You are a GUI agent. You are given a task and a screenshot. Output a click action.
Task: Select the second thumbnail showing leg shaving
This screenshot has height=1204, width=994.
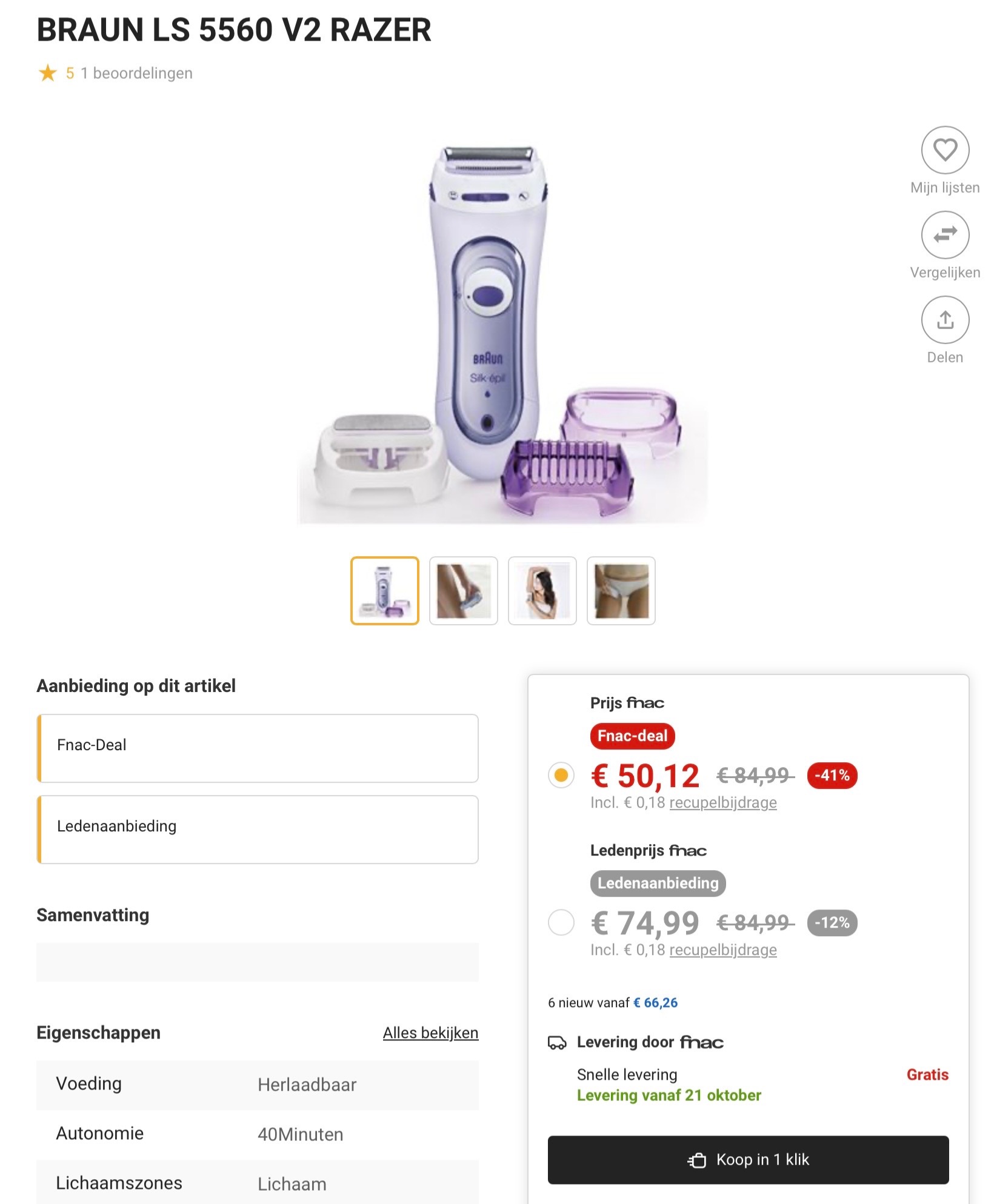464,591
